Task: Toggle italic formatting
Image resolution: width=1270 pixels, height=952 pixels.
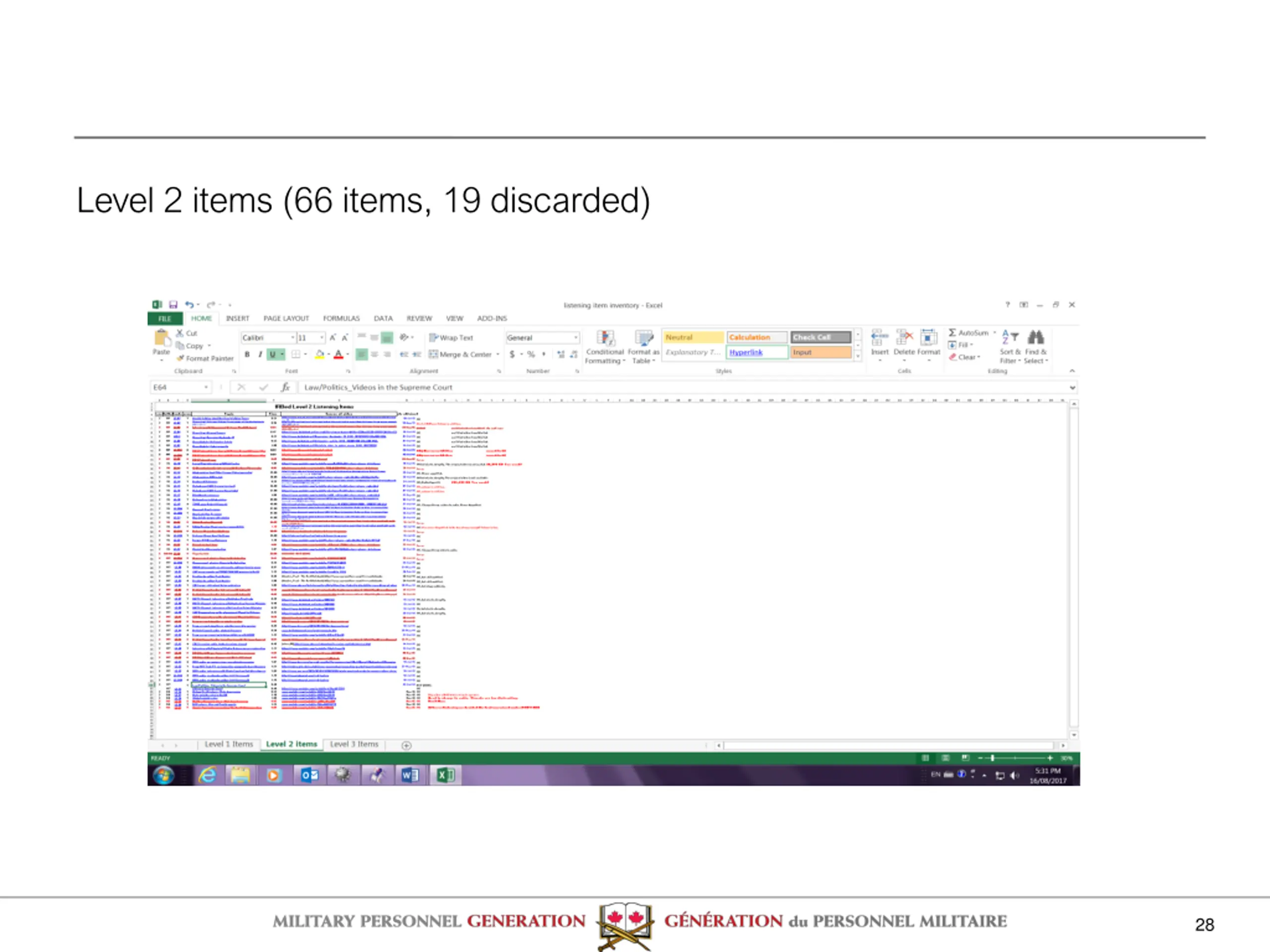Action: [x=260, y=355]
